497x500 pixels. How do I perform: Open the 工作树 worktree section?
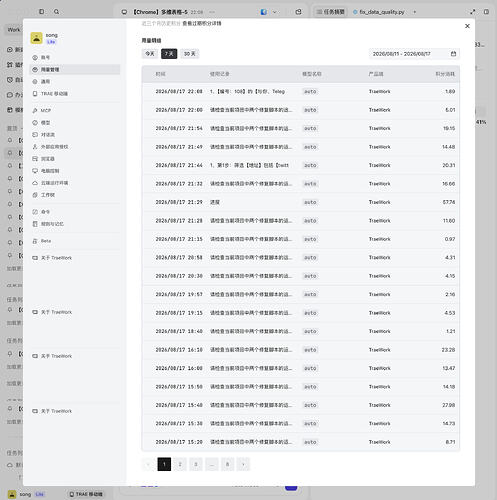pos(75,195)
